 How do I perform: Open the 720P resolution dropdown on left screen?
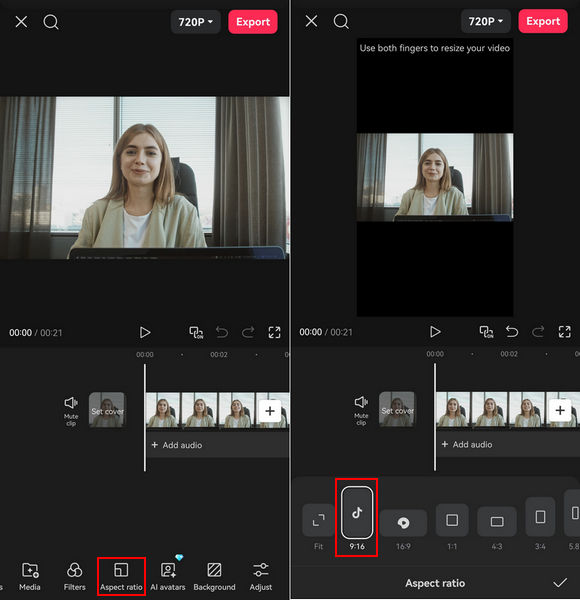click(196, 22)
